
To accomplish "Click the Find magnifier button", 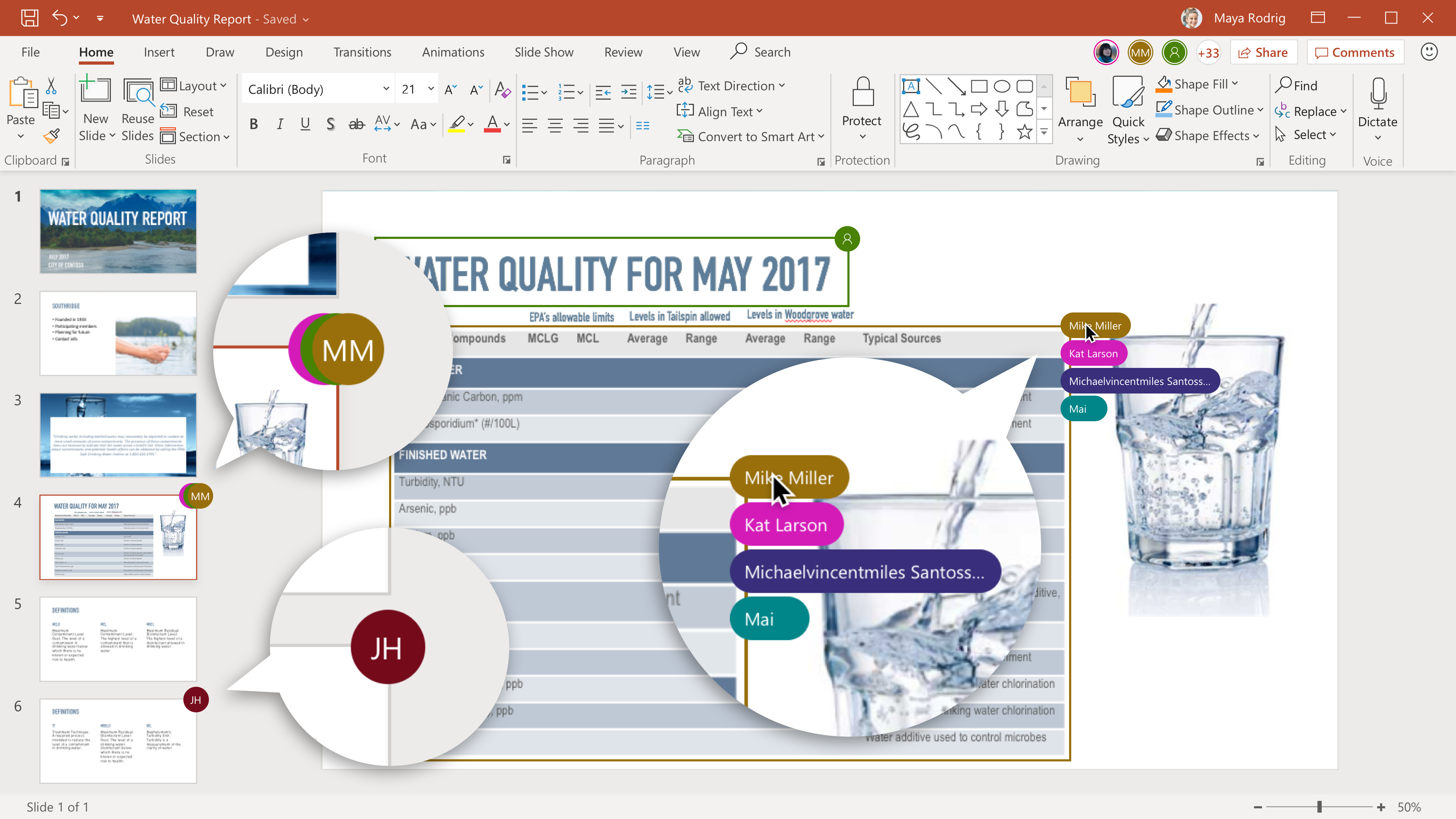I will [x=1296, y=85].
